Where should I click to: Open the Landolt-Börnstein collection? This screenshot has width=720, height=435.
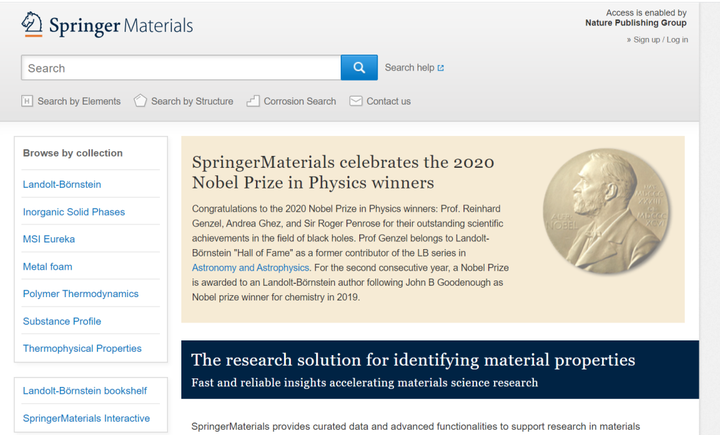pos(62,184)
